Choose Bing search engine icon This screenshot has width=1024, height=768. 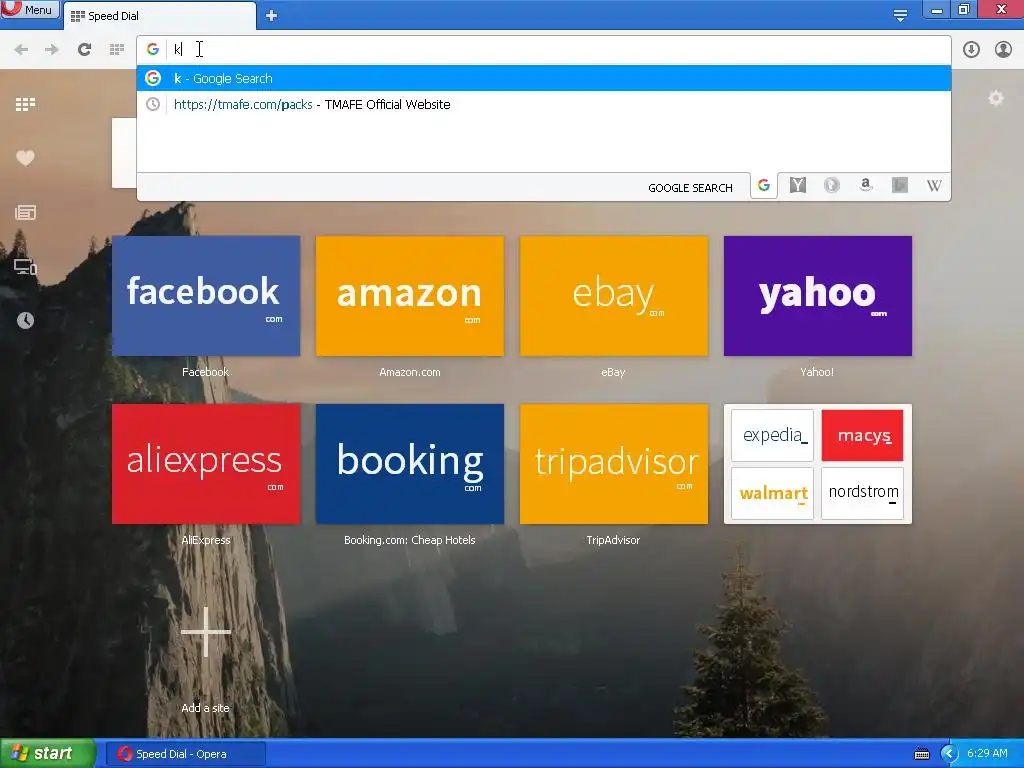pyautogui.click(x=900, y=185)
